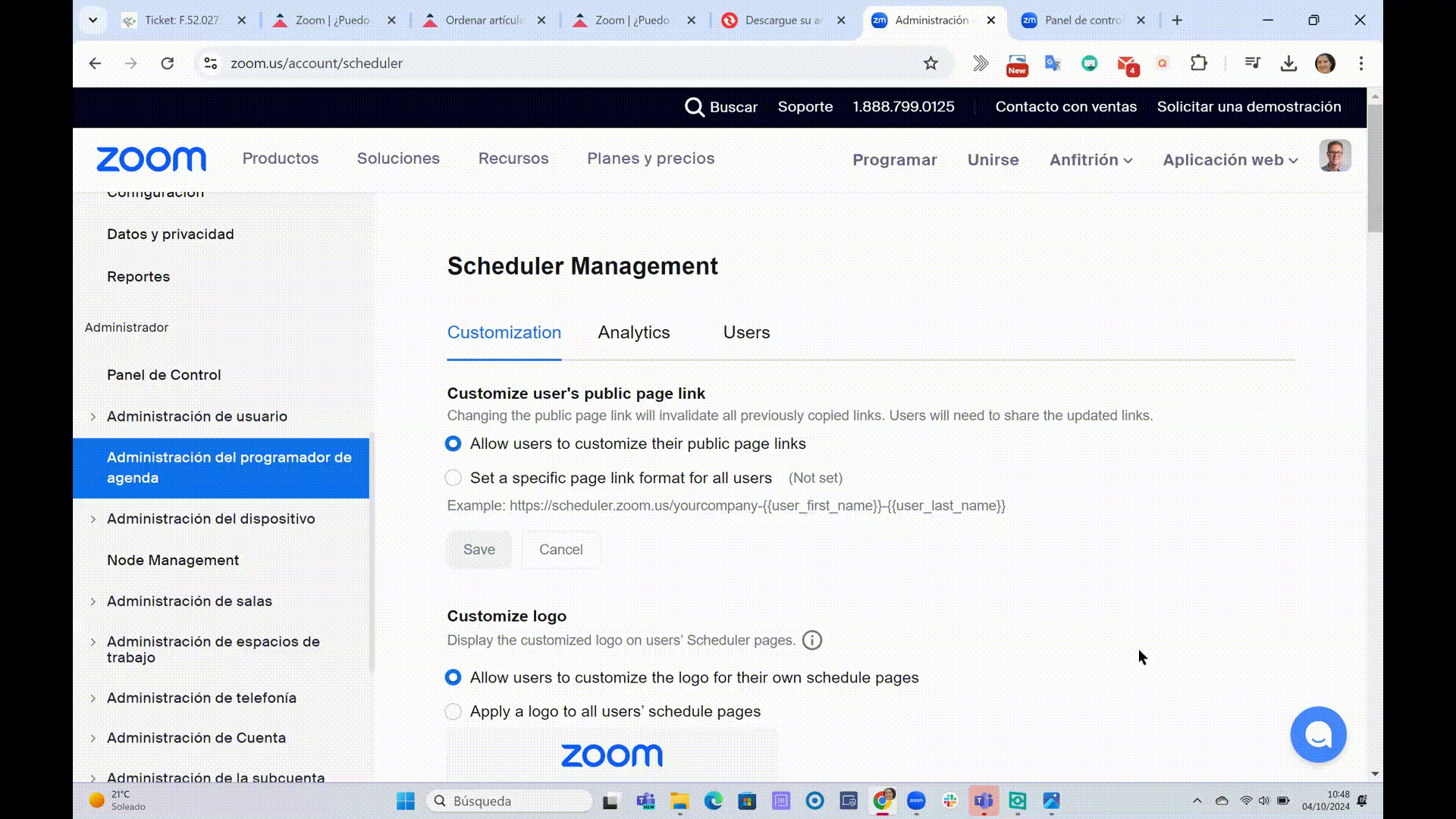Screen dimensions: 1456x819
Task: Open Panel de Control in sidebar
Action: 164,375
